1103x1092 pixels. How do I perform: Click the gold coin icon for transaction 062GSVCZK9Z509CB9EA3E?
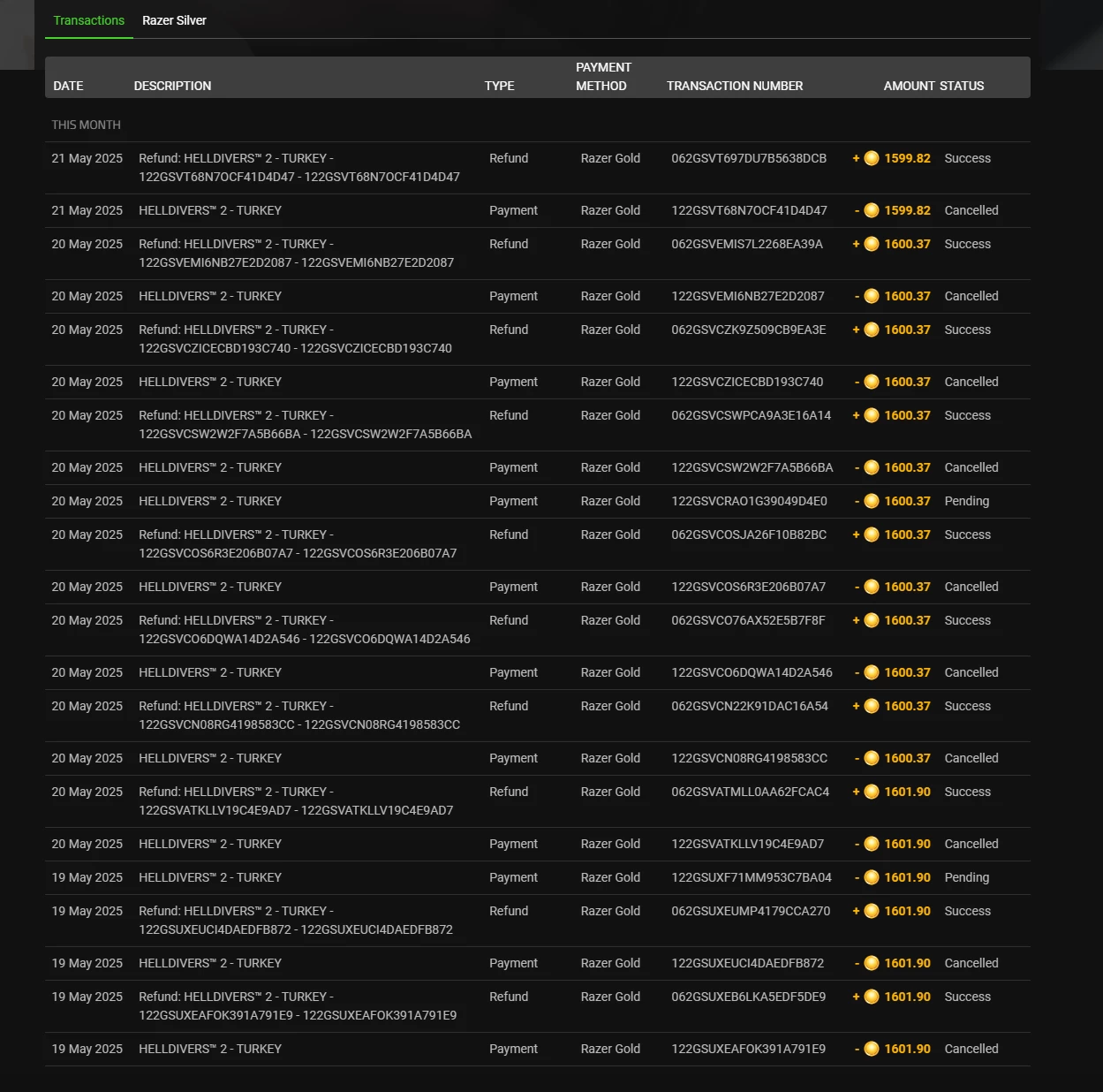(872, 330)
